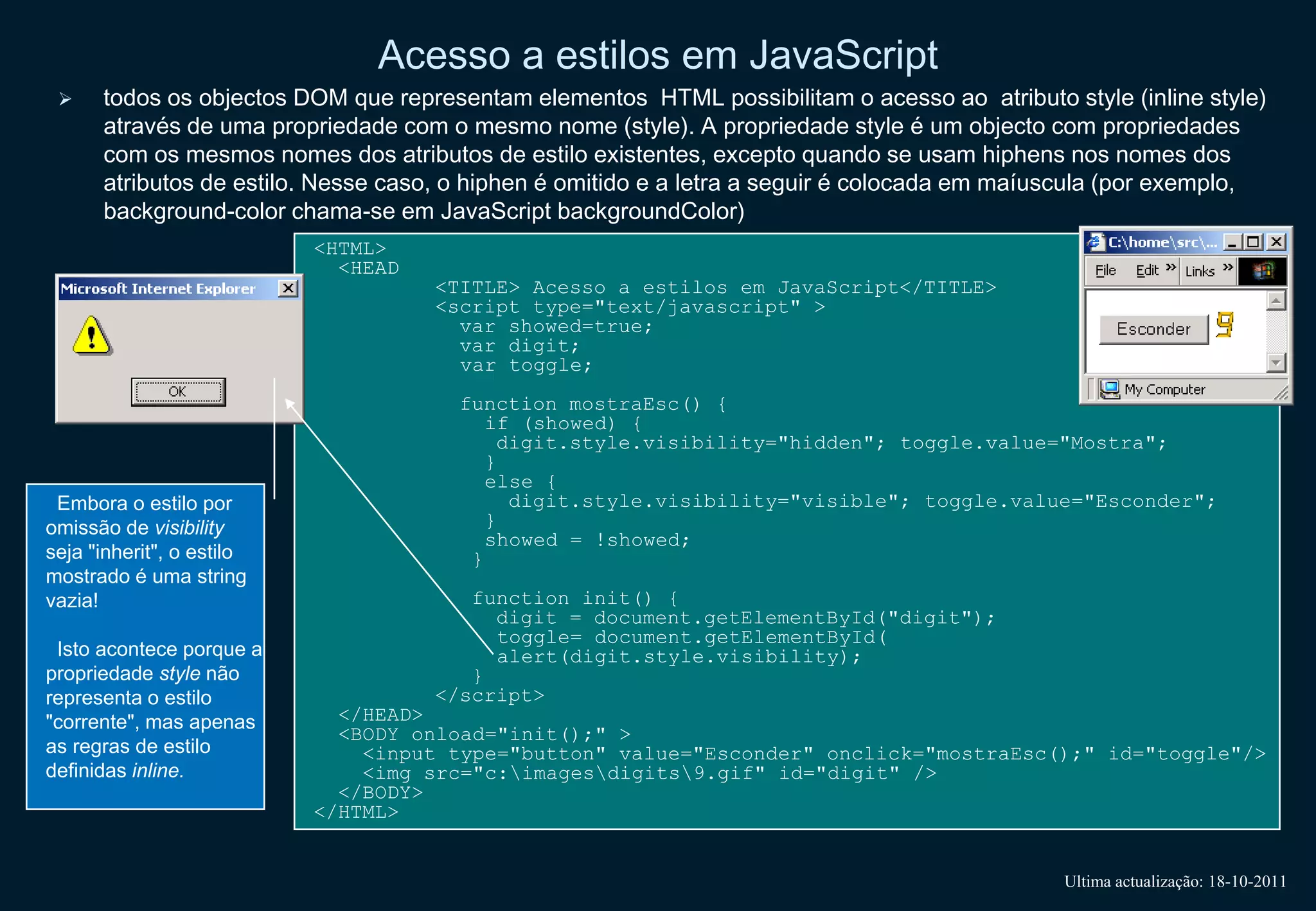Click the code line 'function mostraEsc() {'
Viewport: 1316px width, 911px height.
coord(594,404)
